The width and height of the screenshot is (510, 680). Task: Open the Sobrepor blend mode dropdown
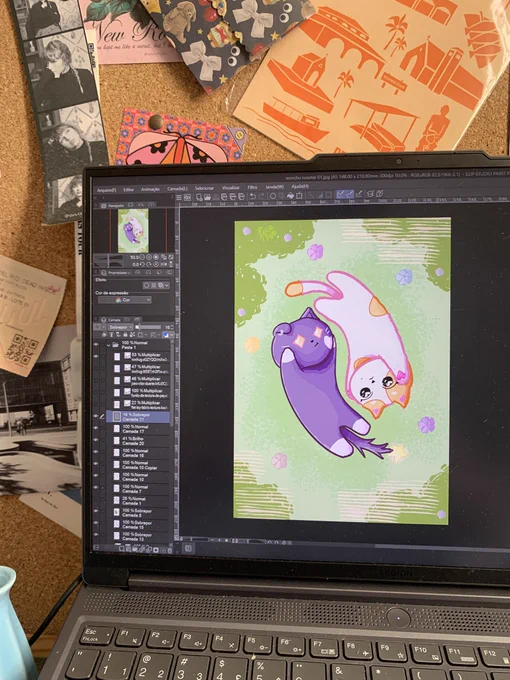coord(121,327)
